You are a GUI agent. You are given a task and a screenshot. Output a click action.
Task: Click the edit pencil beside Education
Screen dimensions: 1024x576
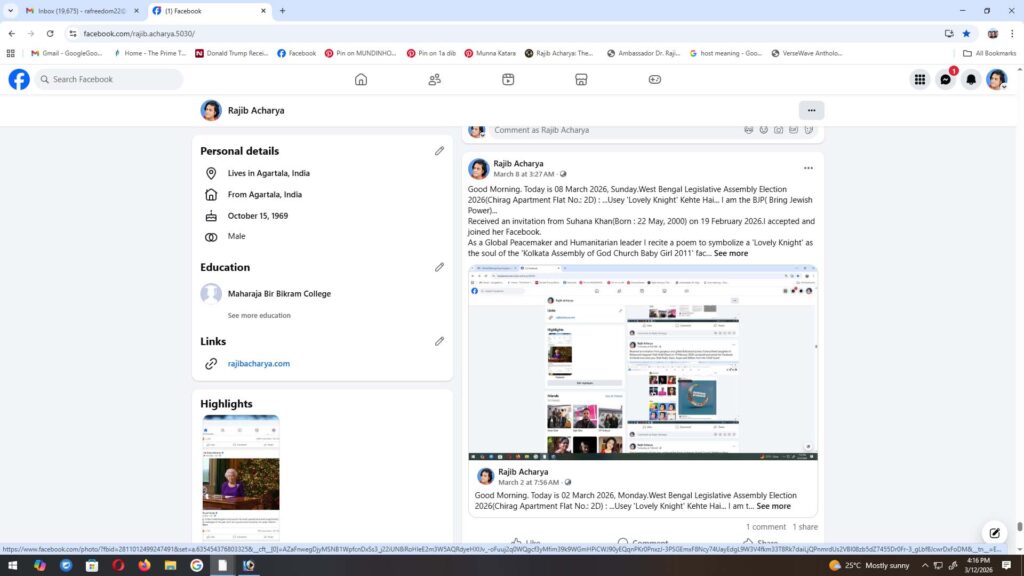(439, 267)
